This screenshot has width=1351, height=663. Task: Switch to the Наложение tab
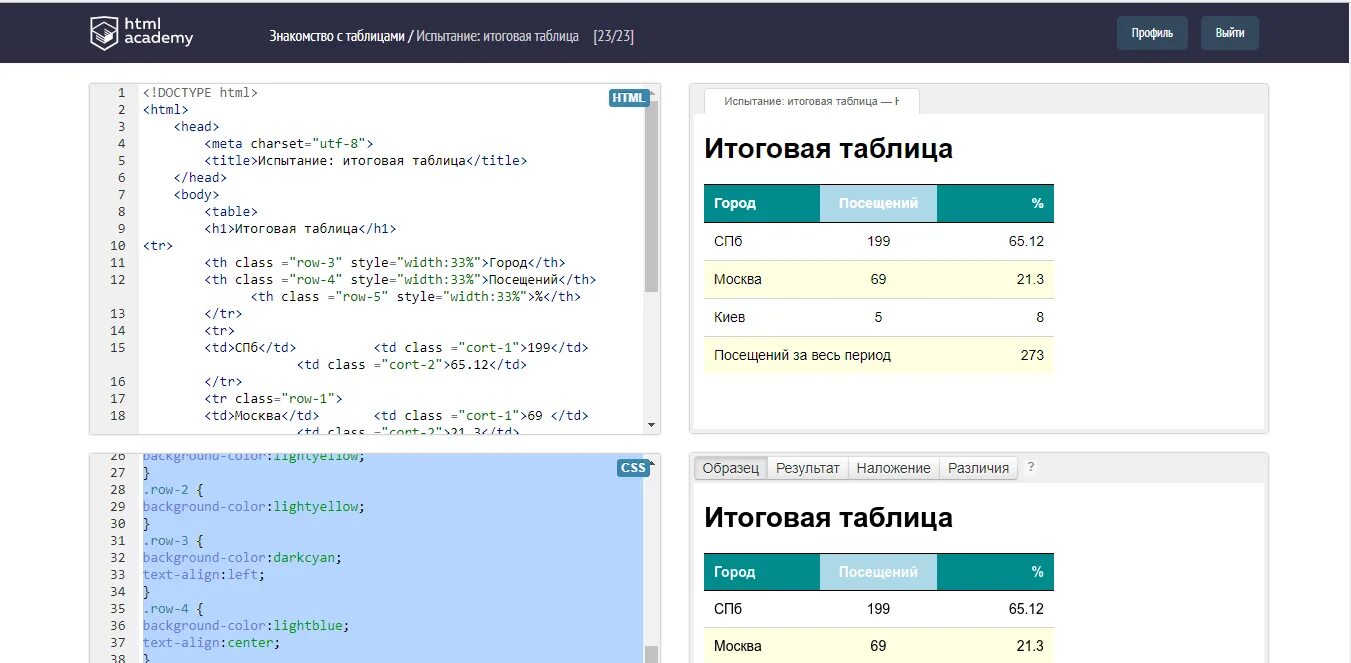tap(894, 468)
